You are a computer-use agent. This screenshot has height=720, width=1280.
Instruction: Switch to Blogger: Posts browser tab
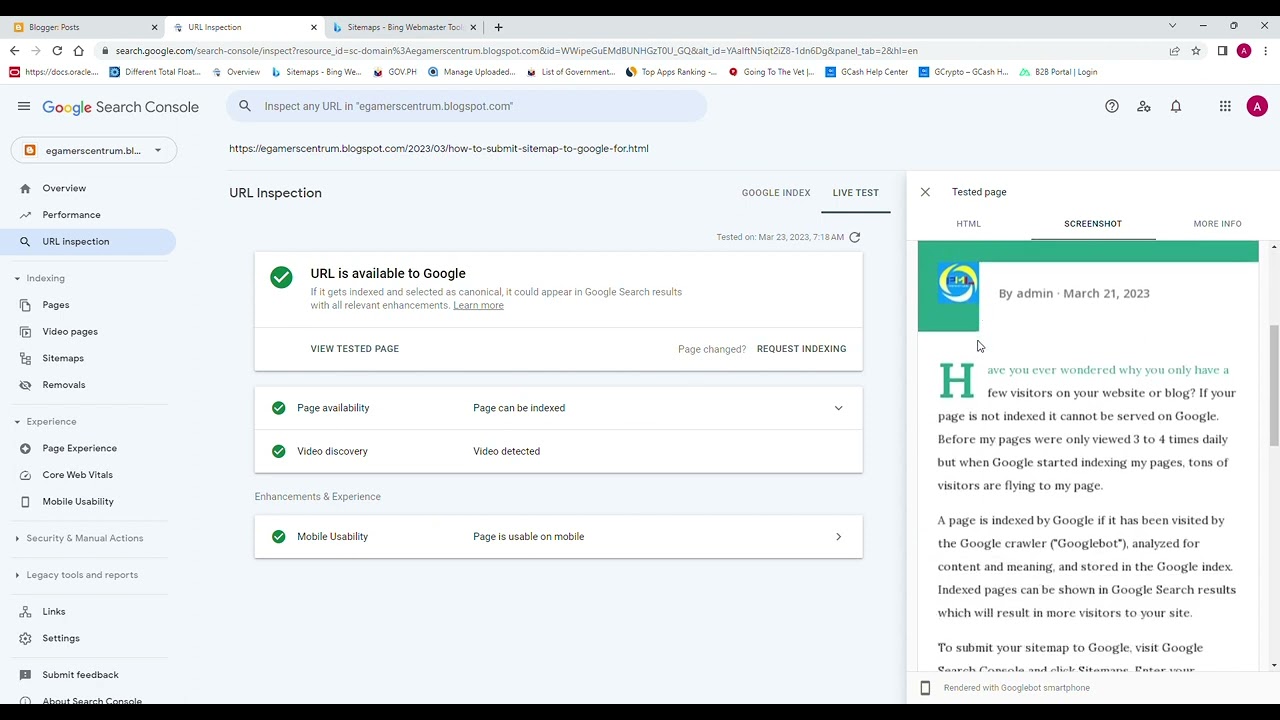[84, 27]
